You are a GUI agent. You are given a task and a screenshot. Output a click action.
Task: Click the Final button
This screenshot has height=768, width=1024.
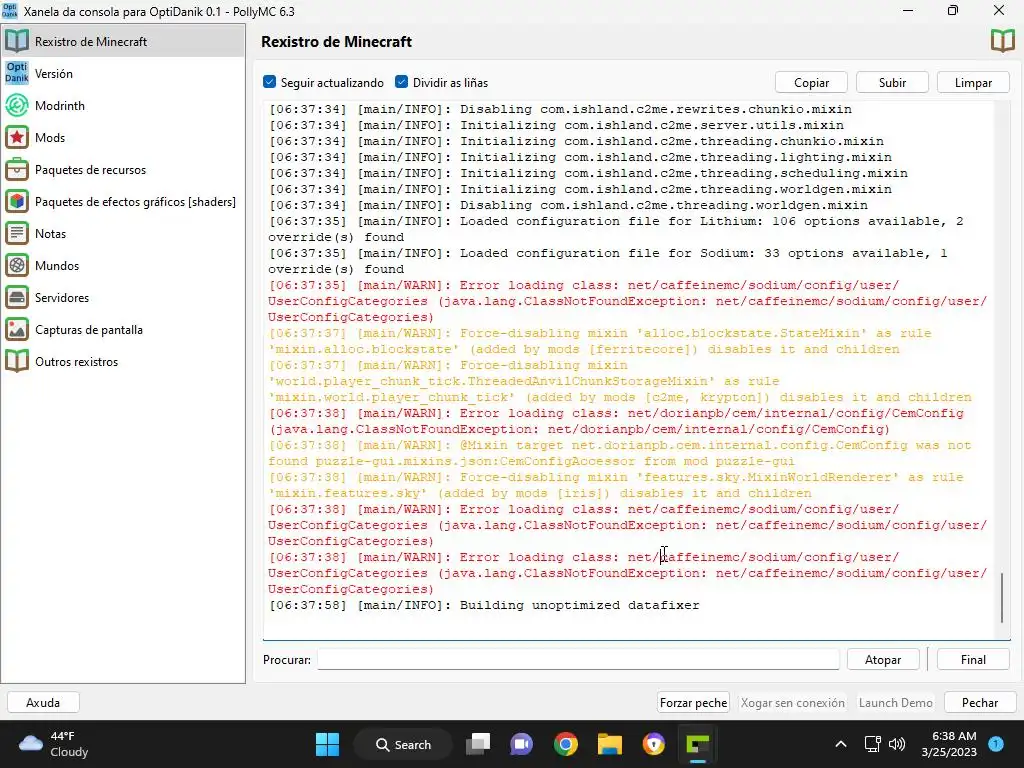(x=973, y=660)
